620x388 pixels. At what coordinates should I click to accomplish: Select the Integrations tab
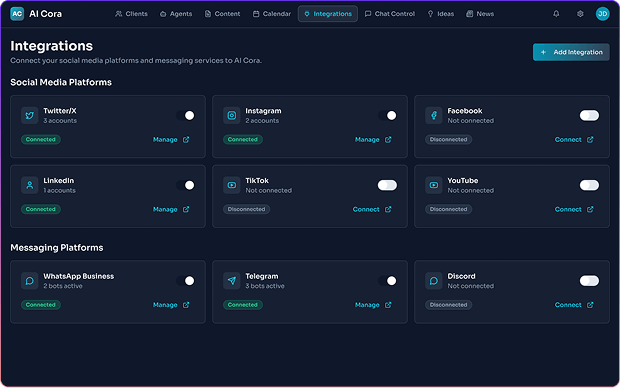pos(328,14)
